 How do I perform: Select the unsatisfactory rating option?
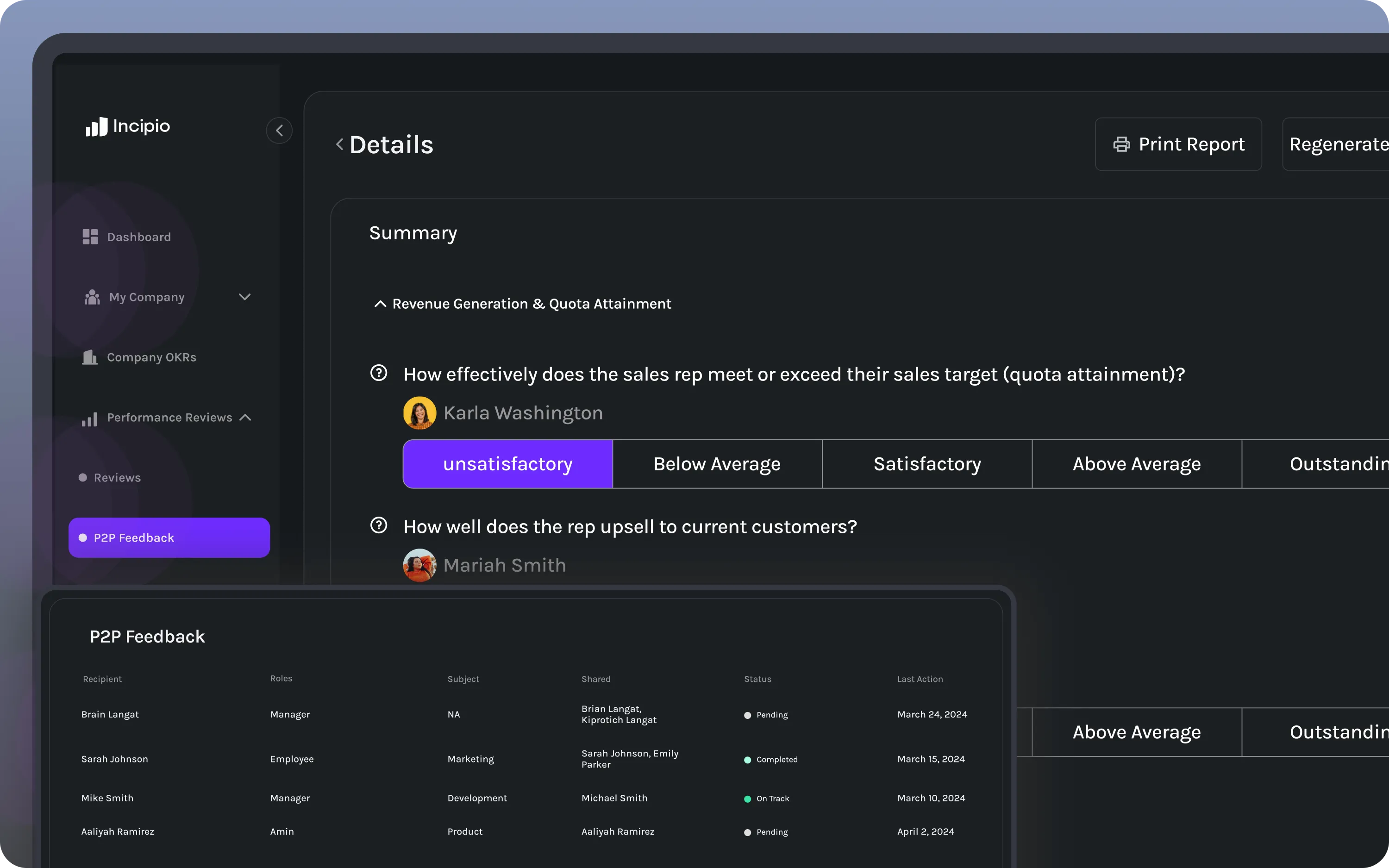[508, 464]
